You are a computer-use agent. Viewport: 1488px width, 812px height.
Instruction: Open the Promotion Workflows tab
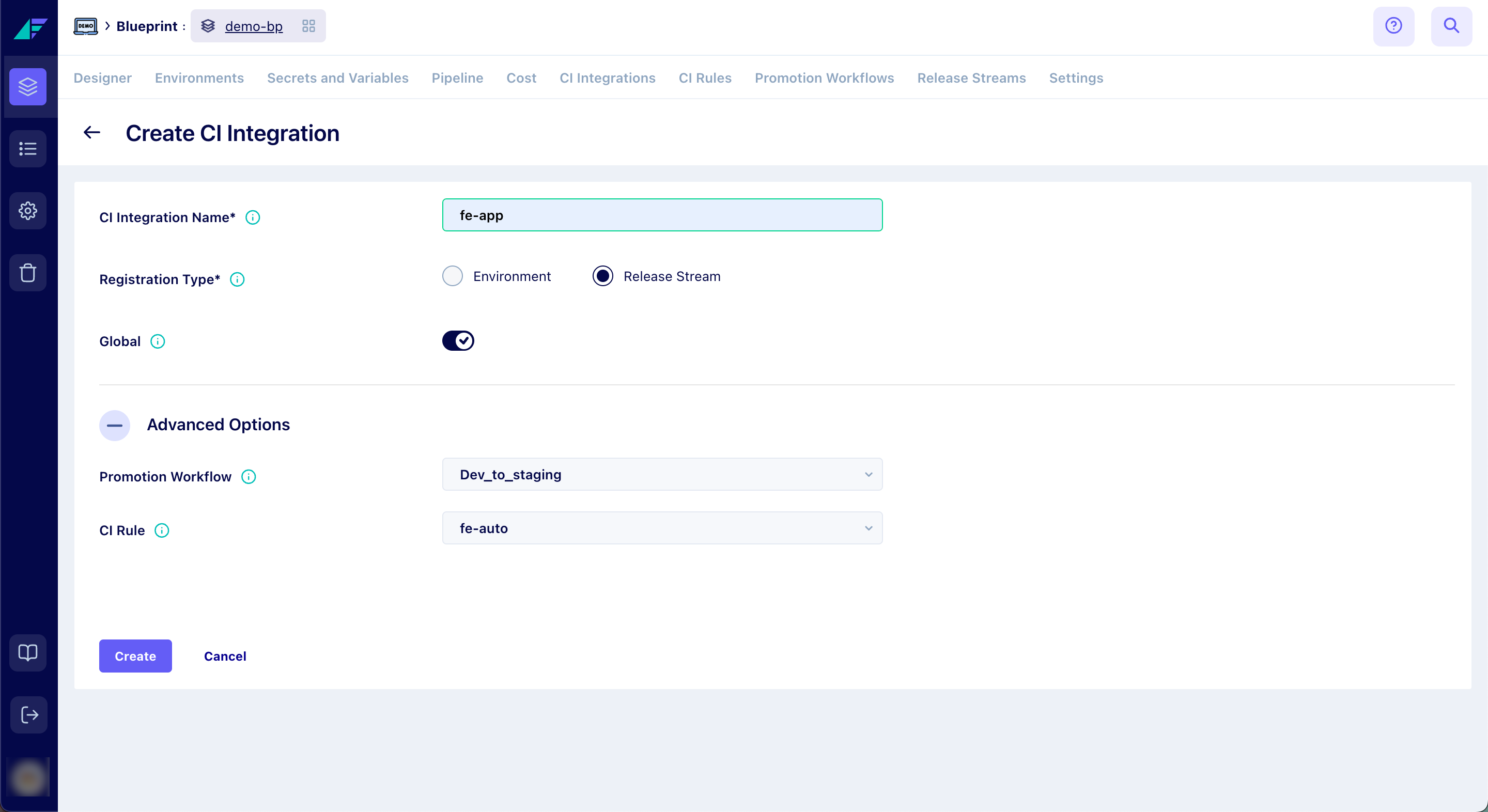tap(824, 78)
